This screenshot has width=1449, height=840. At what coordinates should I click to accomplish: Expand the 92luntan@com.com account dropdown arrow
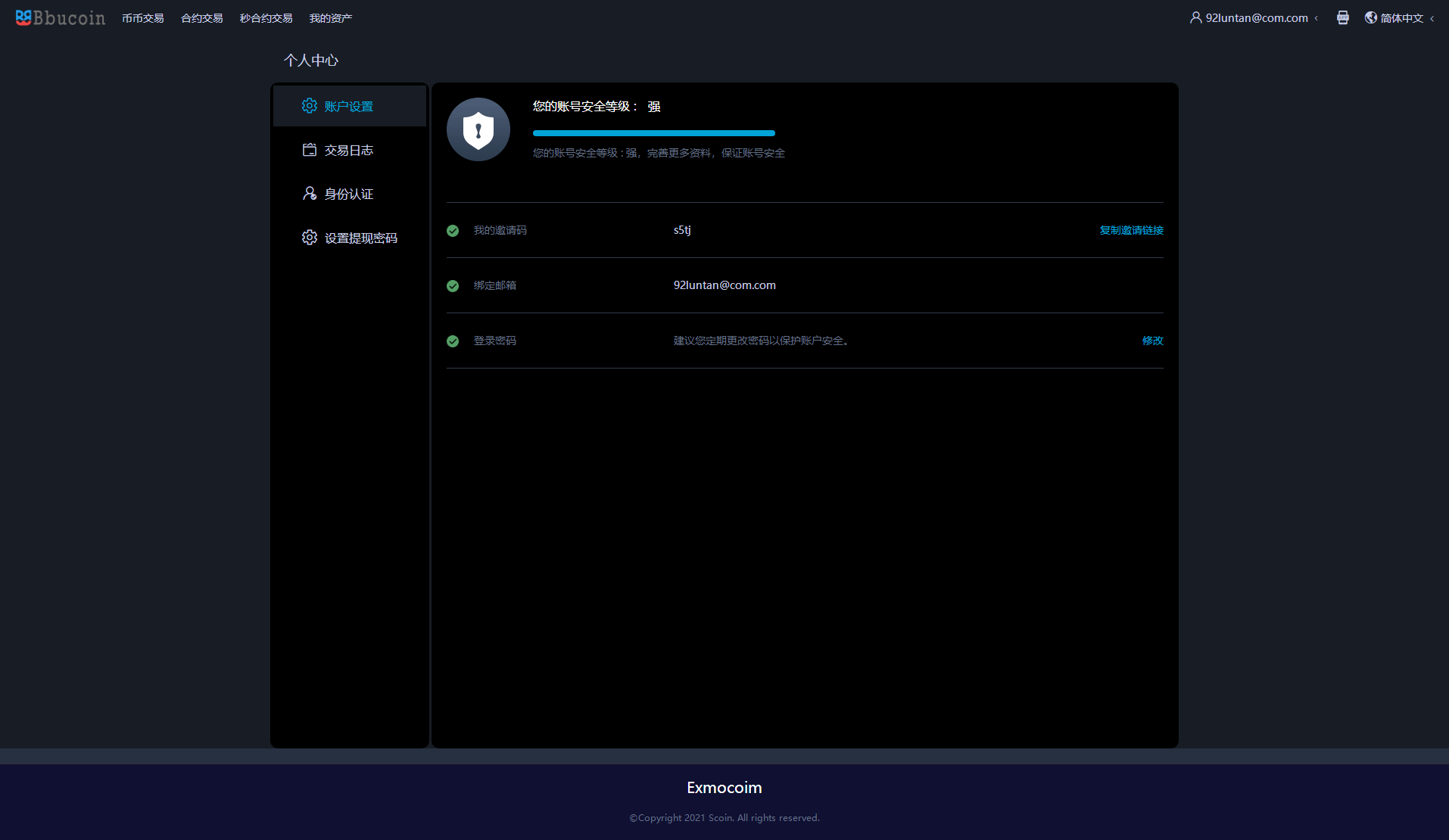(x=1317, y=18)
